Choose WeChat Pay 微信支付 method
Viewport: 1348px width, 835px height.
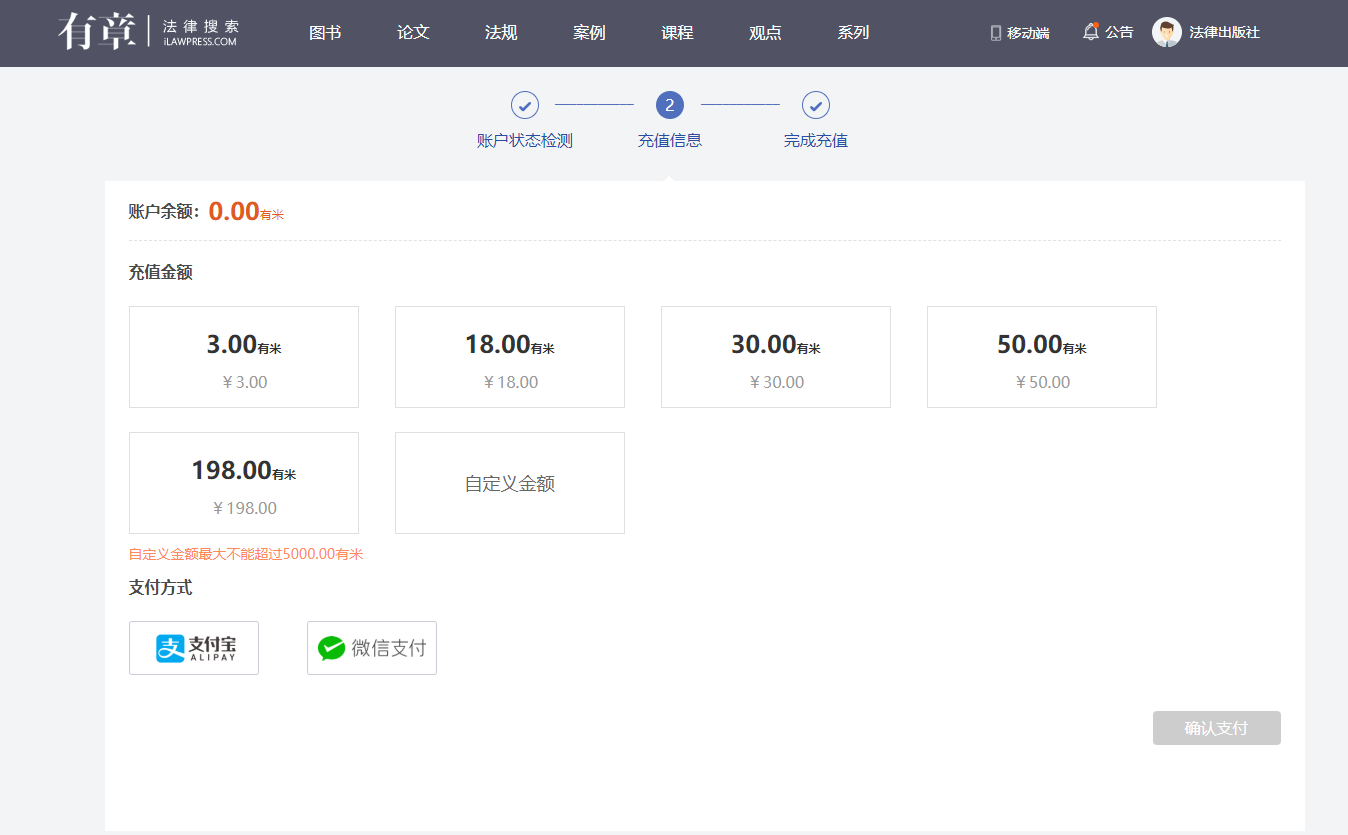372,648
